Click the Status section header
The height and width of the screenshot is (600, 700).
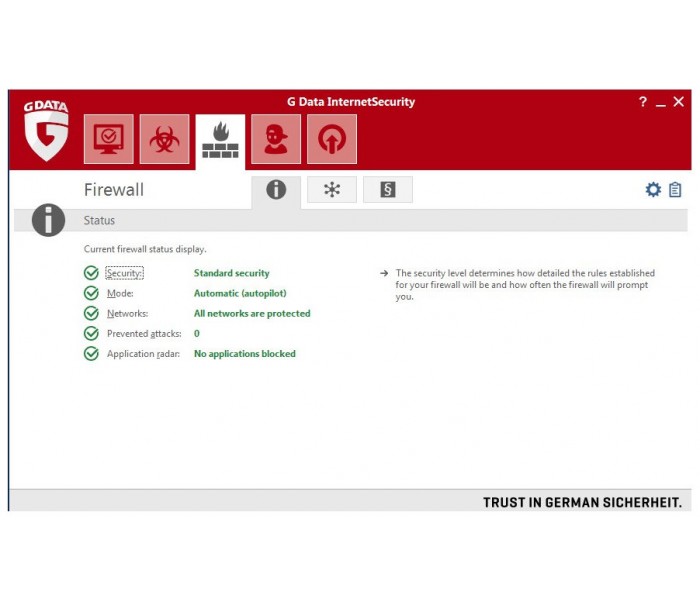tap(350, 220)
